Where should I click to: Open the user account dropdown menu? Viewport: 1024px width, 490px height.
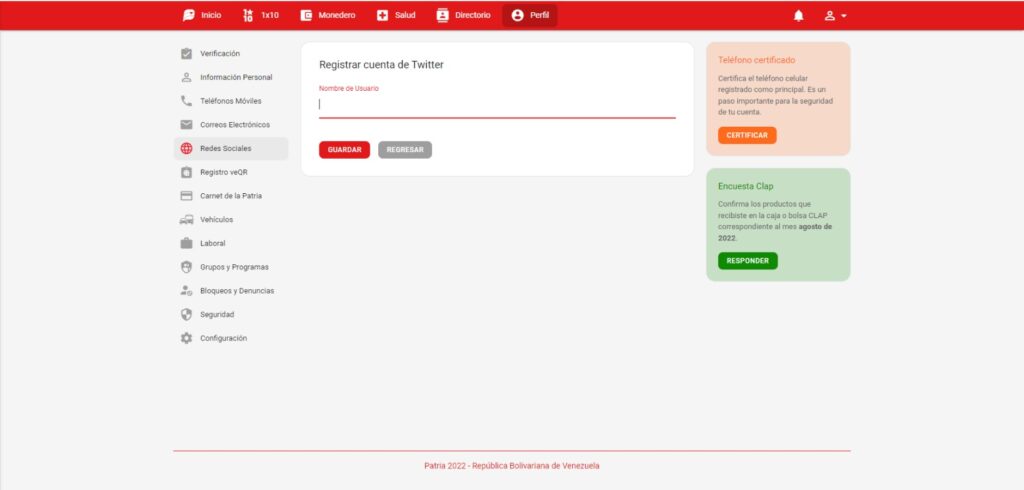pyautogui.click(x=835, y=16)
